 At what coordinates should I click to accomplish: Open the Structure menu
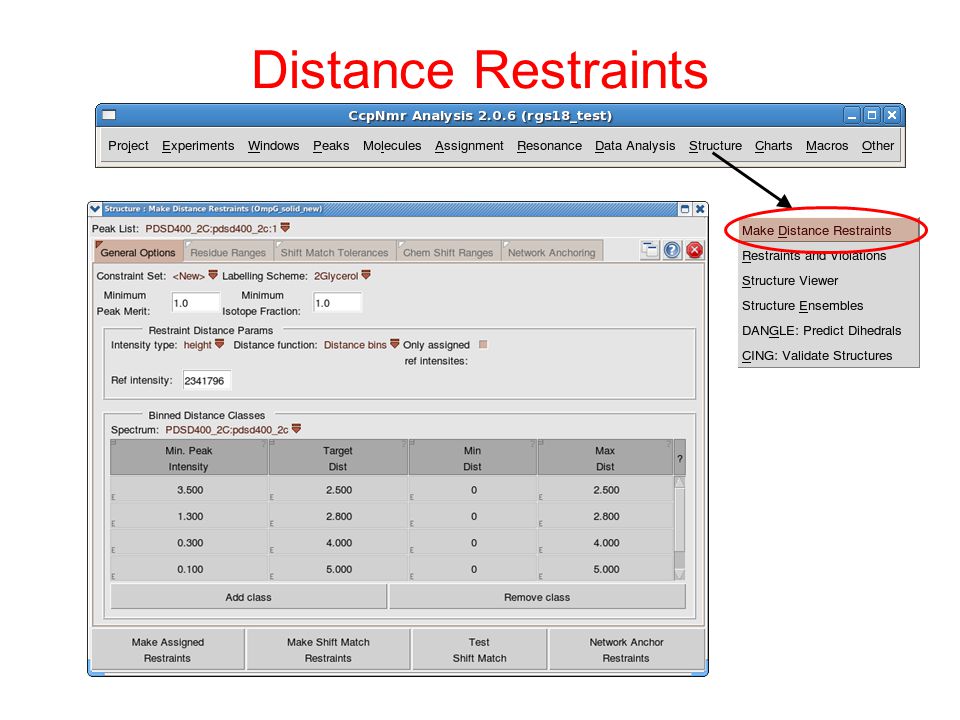pyautogui.click(x=715, y=146)
